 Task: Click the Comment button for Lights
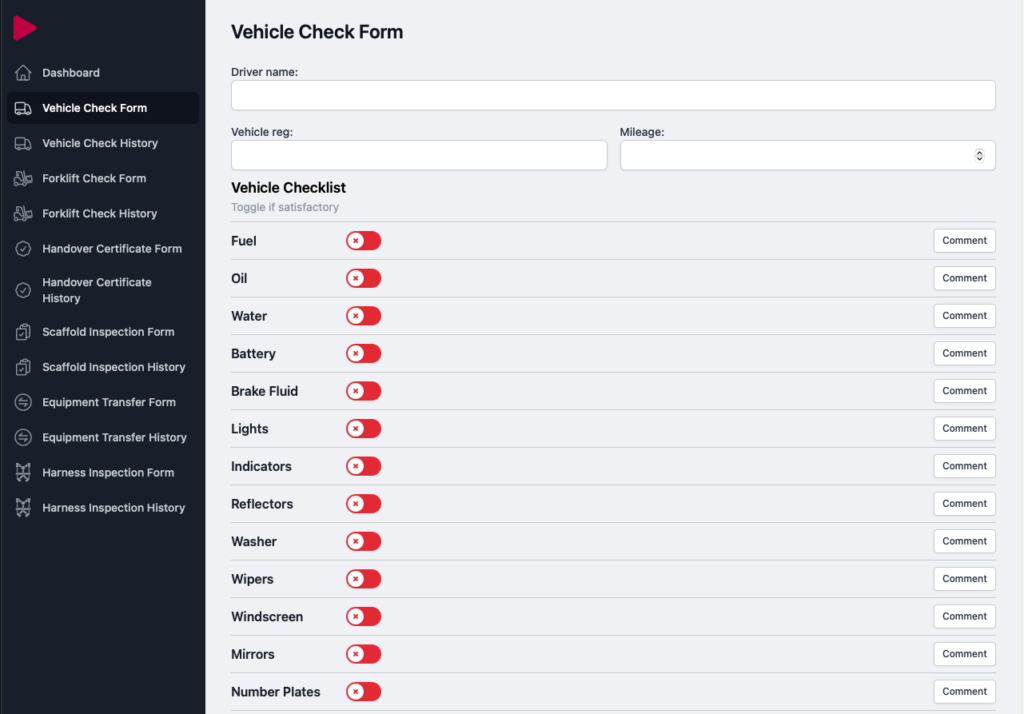point(964,428)
